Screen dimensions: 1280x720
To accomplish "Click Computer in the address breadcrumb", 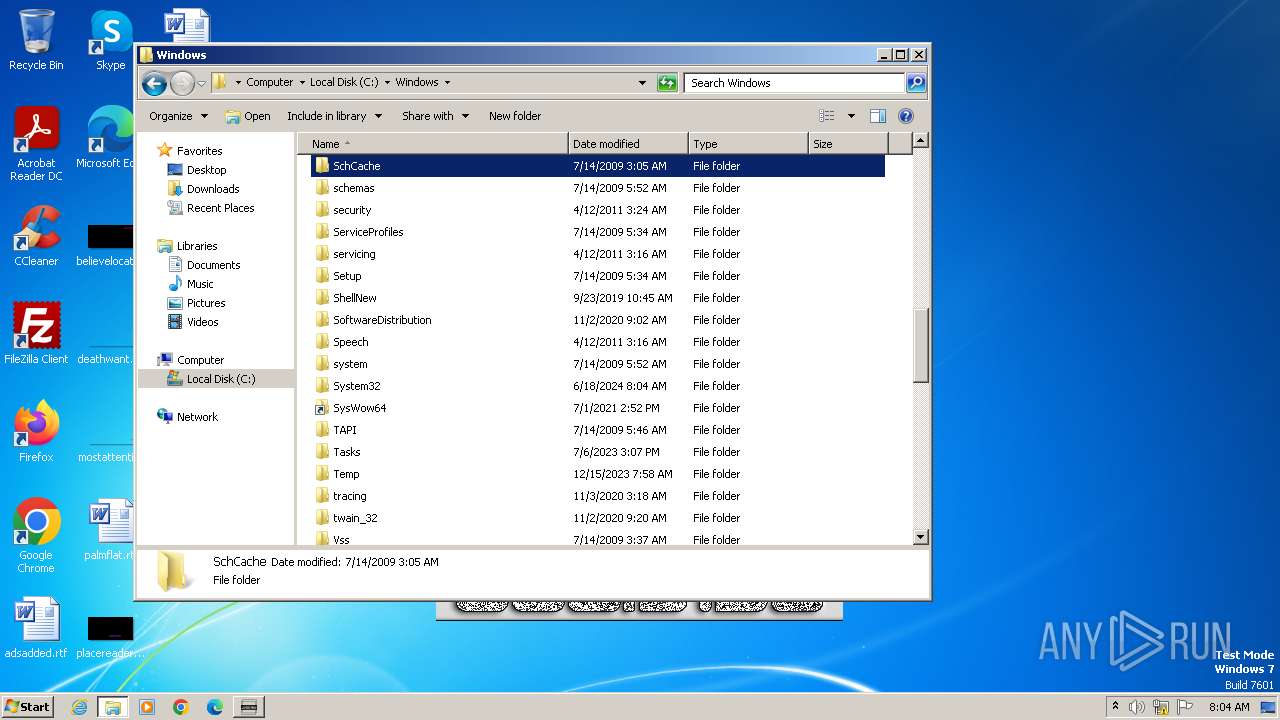I will [x=270, y=83].
